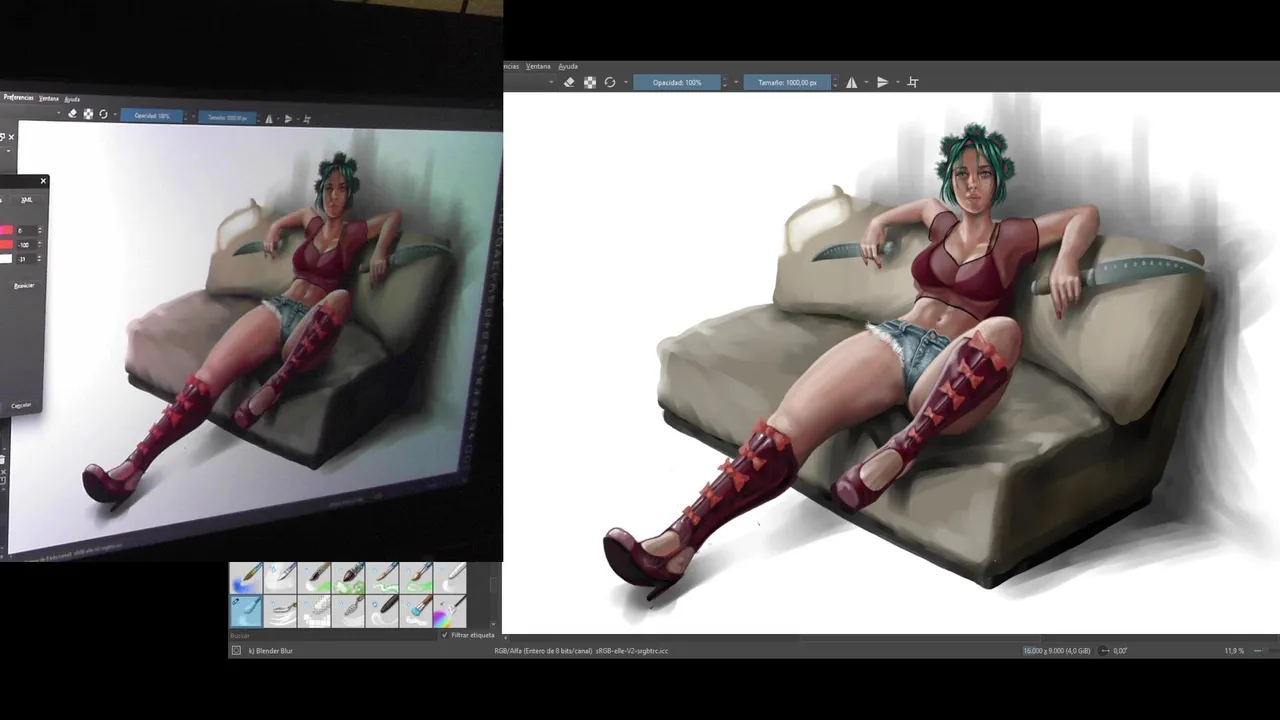This screenshot has width=1280, height=720.
Task: Open blending mode dropdown left of eraser icon
Action: click(552, 82)
